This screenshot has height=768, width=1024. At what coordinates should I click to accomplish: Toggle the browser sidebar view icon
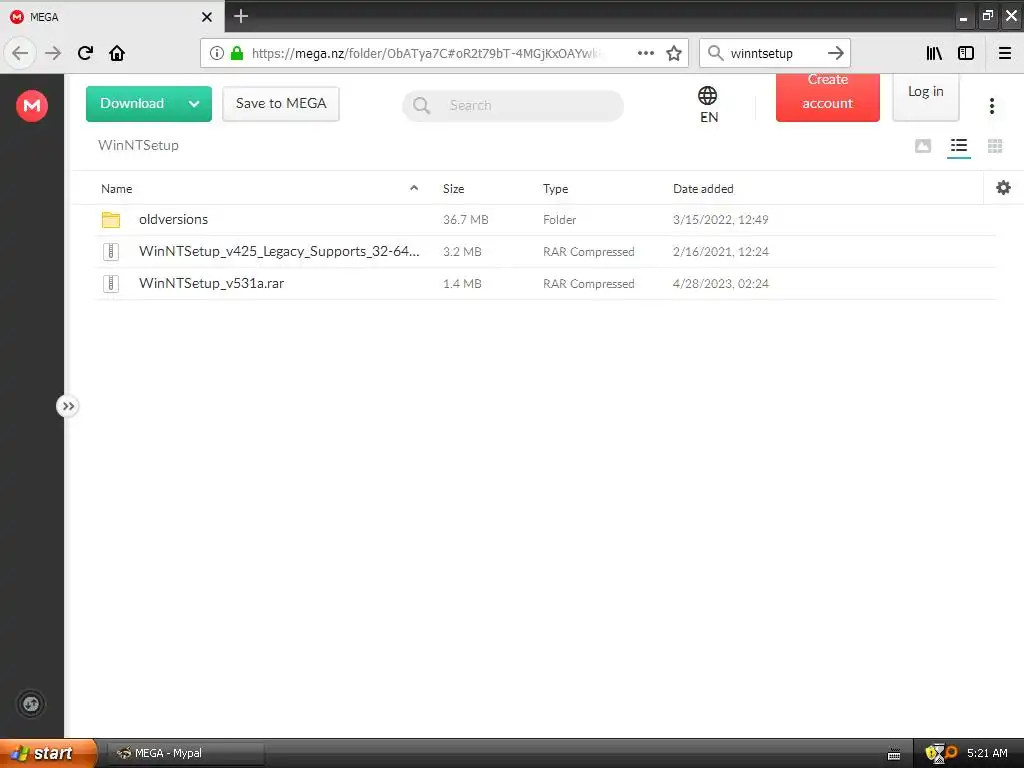966,53
